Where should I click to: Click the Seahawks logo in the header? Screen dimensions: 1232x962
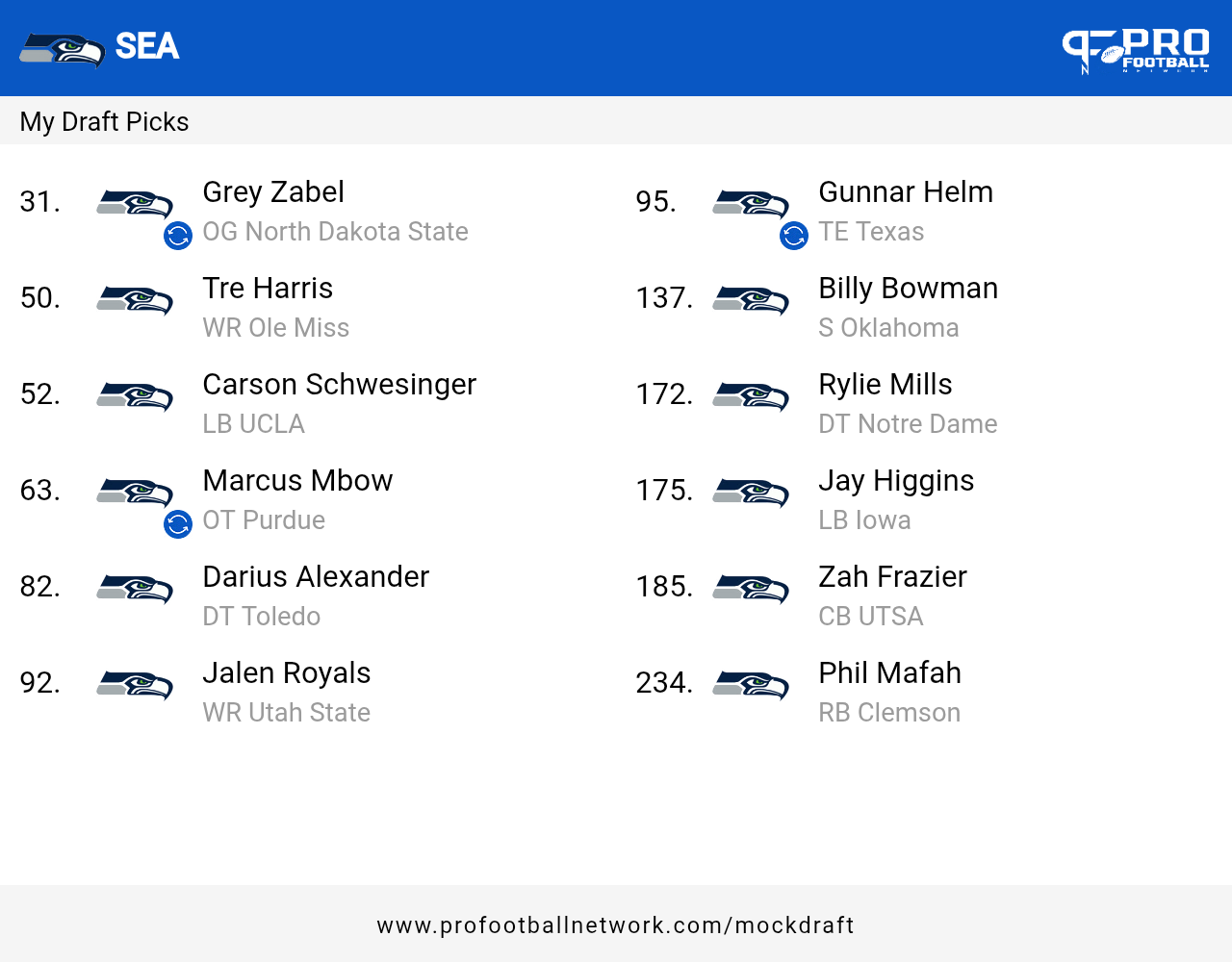[62, 49]
